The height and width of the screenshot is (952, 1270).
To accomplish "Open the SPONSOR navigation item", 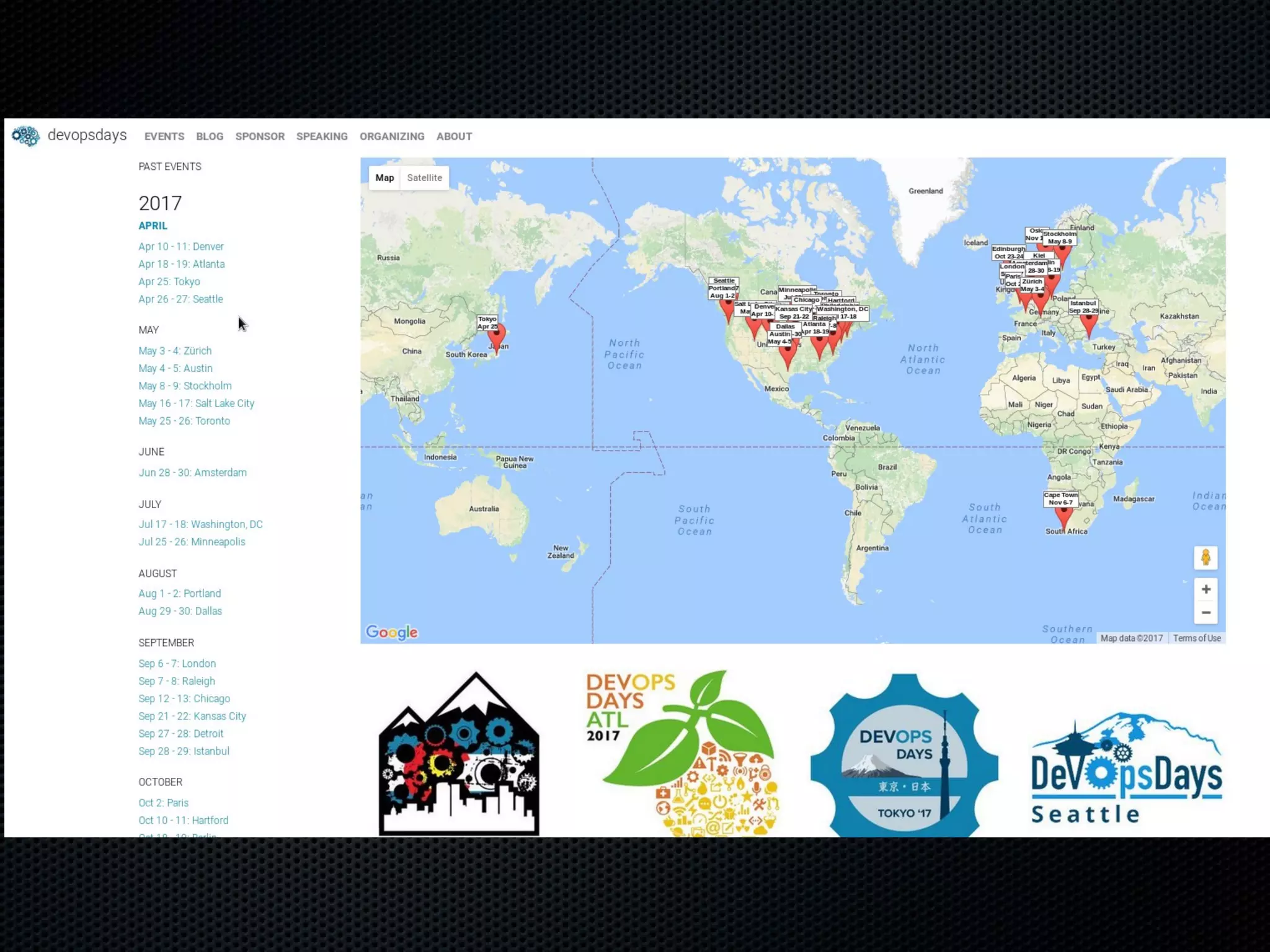I will tap(260, 136).
